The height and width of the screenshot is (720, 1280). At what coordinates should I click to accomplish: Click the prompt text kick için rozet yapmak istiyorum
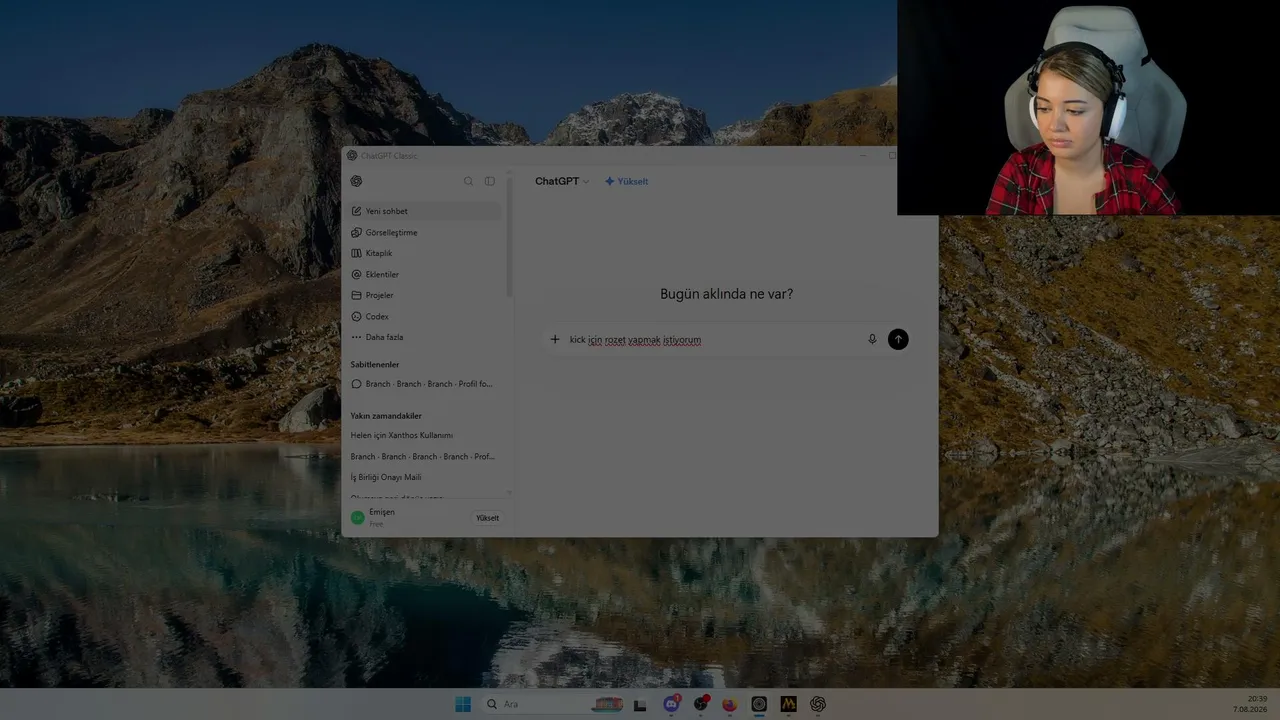pos(635,340)
